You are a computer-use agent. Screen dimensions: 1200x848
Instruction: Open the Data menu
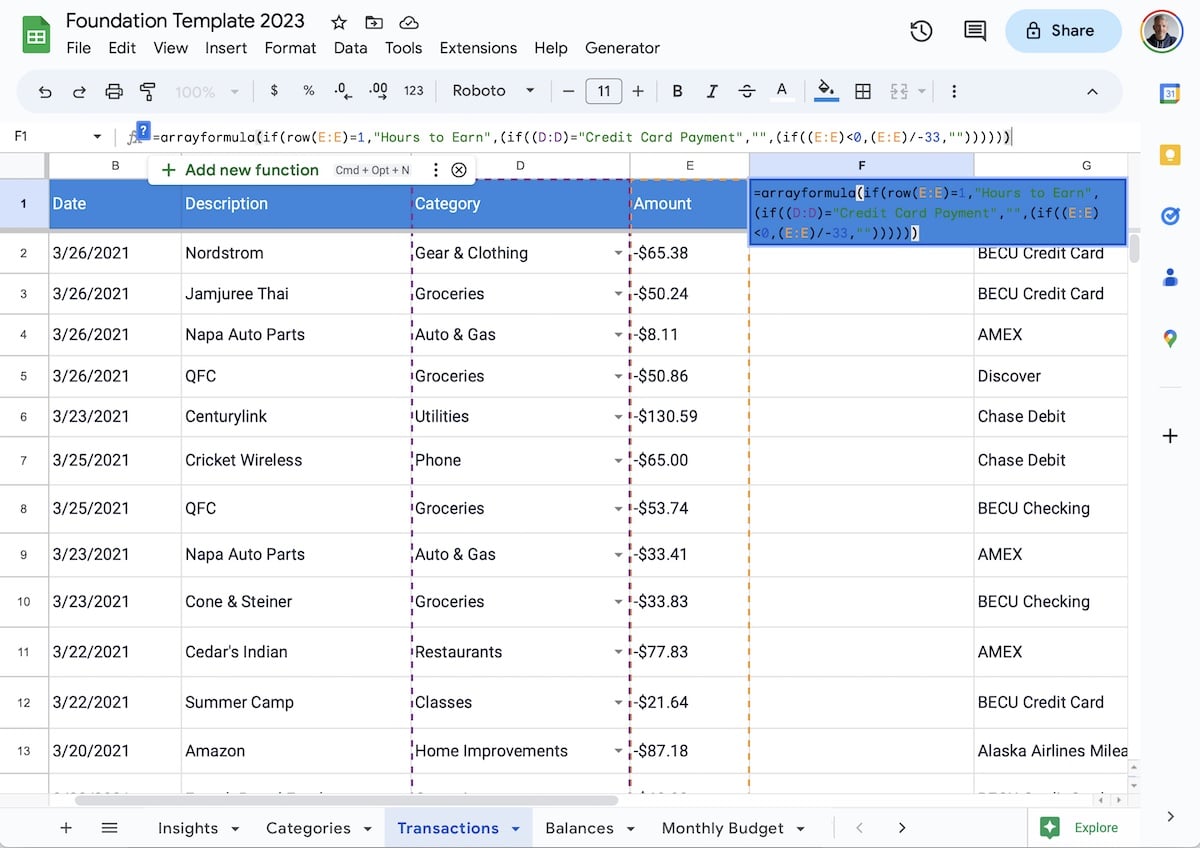pos(350,48)
